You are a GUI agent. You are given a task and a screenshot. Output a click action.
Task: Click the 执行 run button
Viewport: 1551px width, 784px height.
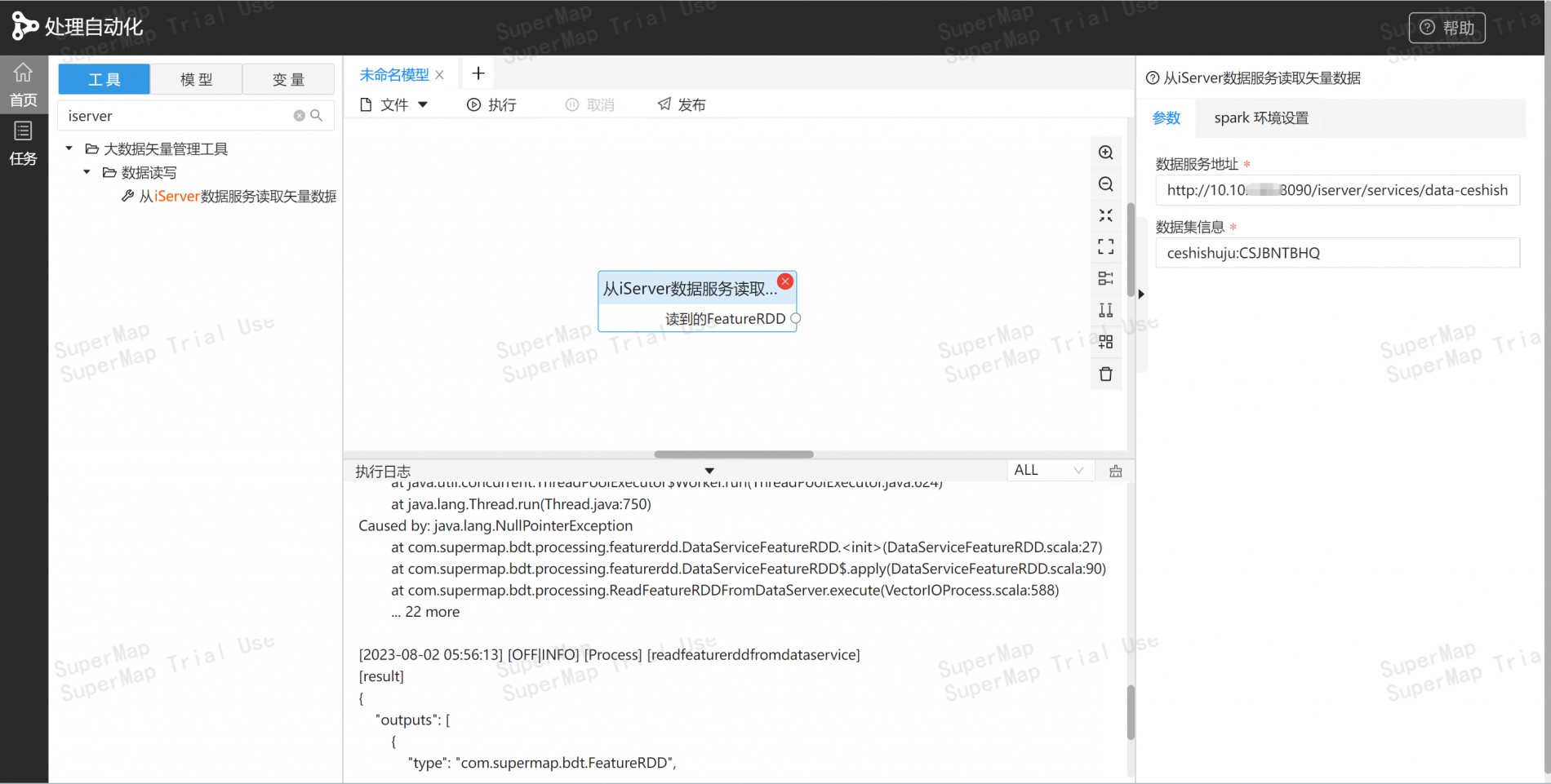coord(491,104)
